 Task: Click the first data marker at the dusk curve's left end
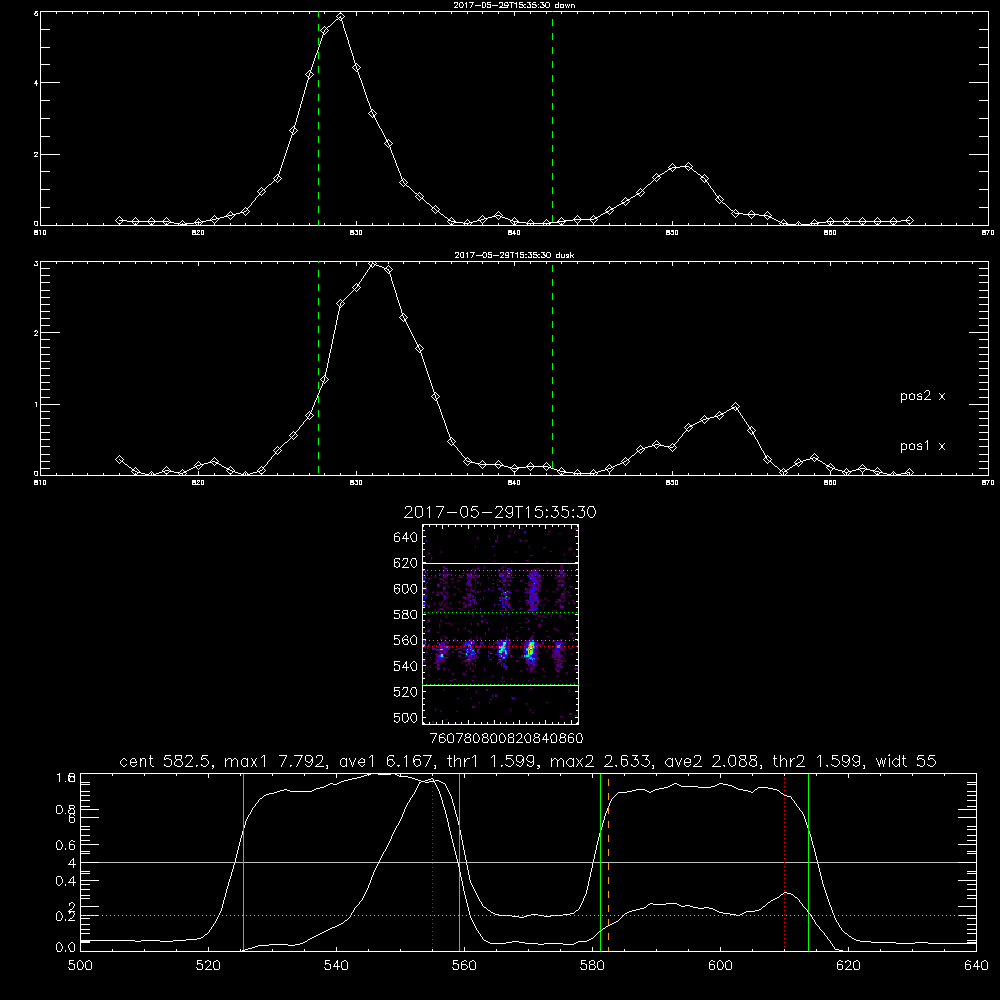(119, 459)
